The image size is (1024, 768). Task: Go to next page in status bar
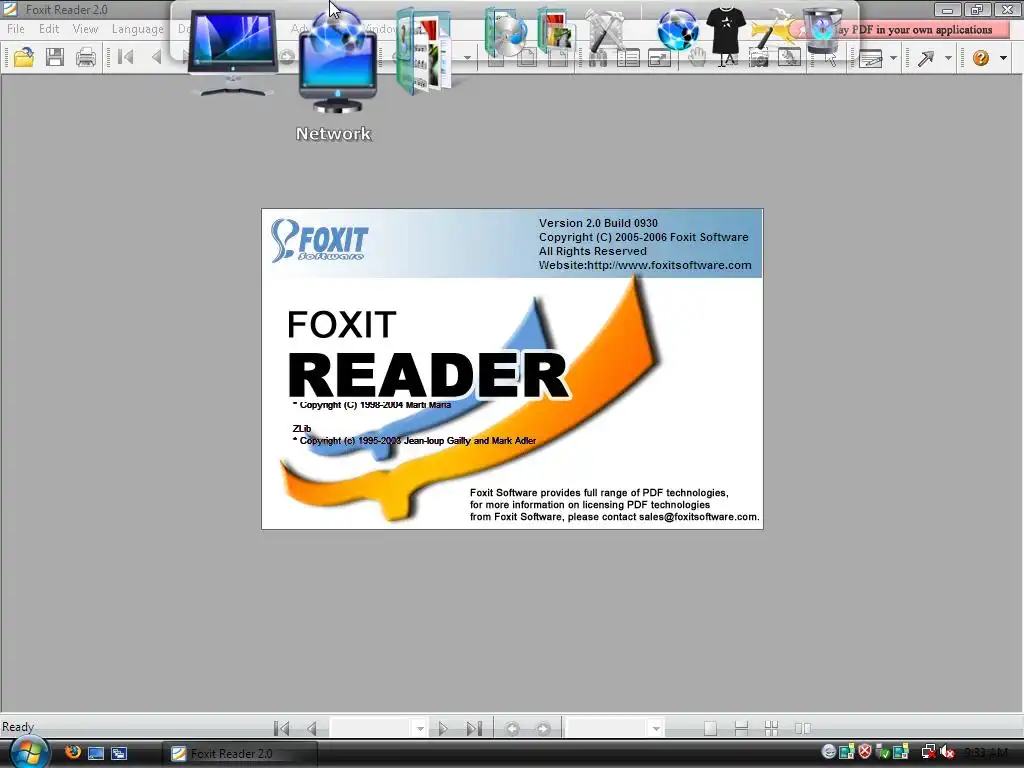[x=443, y=728]
